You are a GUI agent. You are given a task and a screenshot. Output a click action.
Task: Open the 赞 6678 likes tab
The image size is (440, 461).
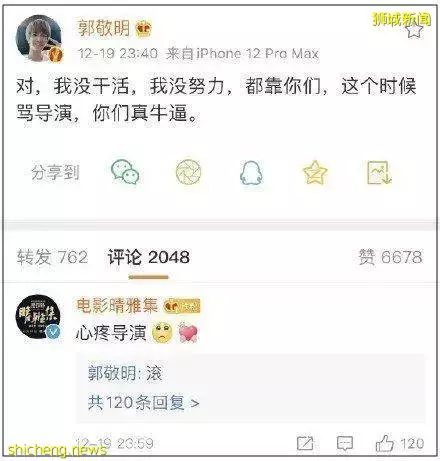[x=390, y=257]
